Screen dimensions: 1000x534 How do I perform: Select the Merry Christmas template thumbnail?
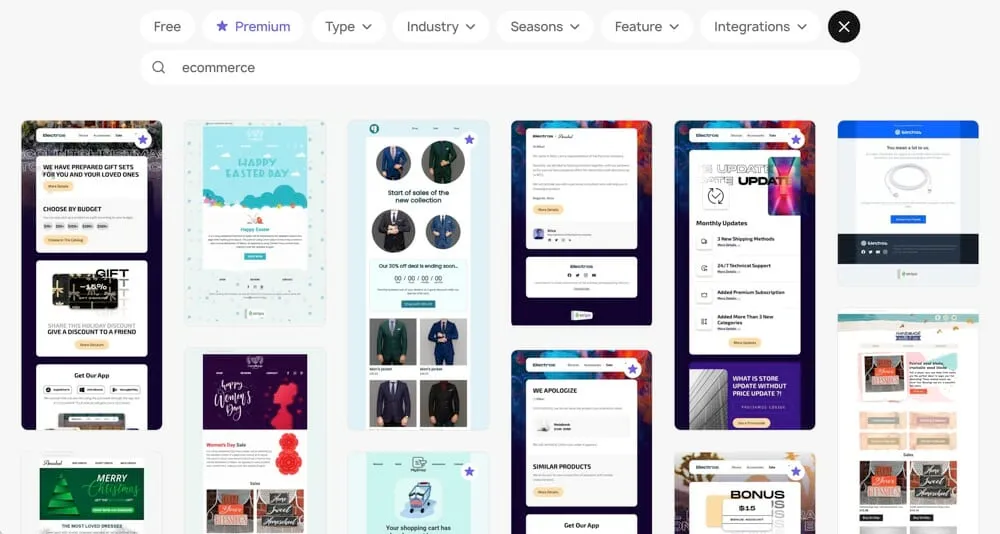[92, 493]
